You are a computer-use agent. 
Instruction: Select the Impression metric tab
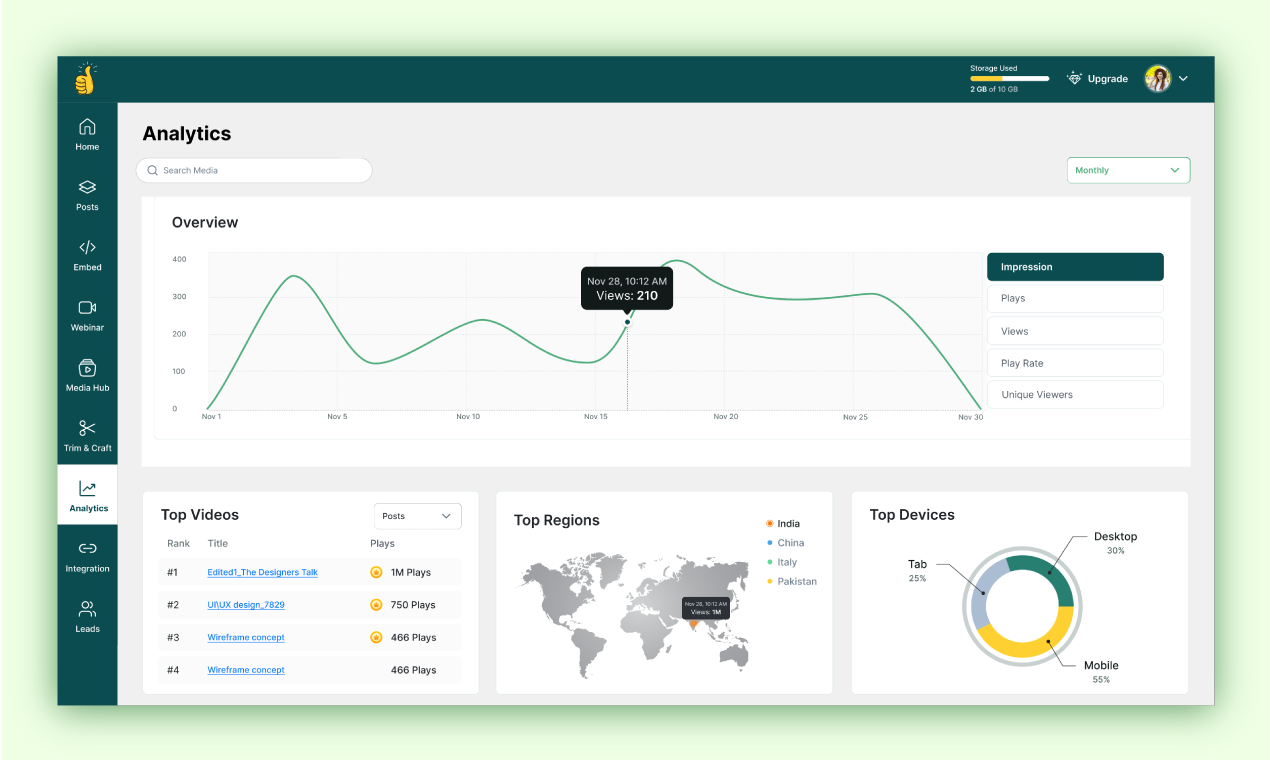[x=1075, y=267]
